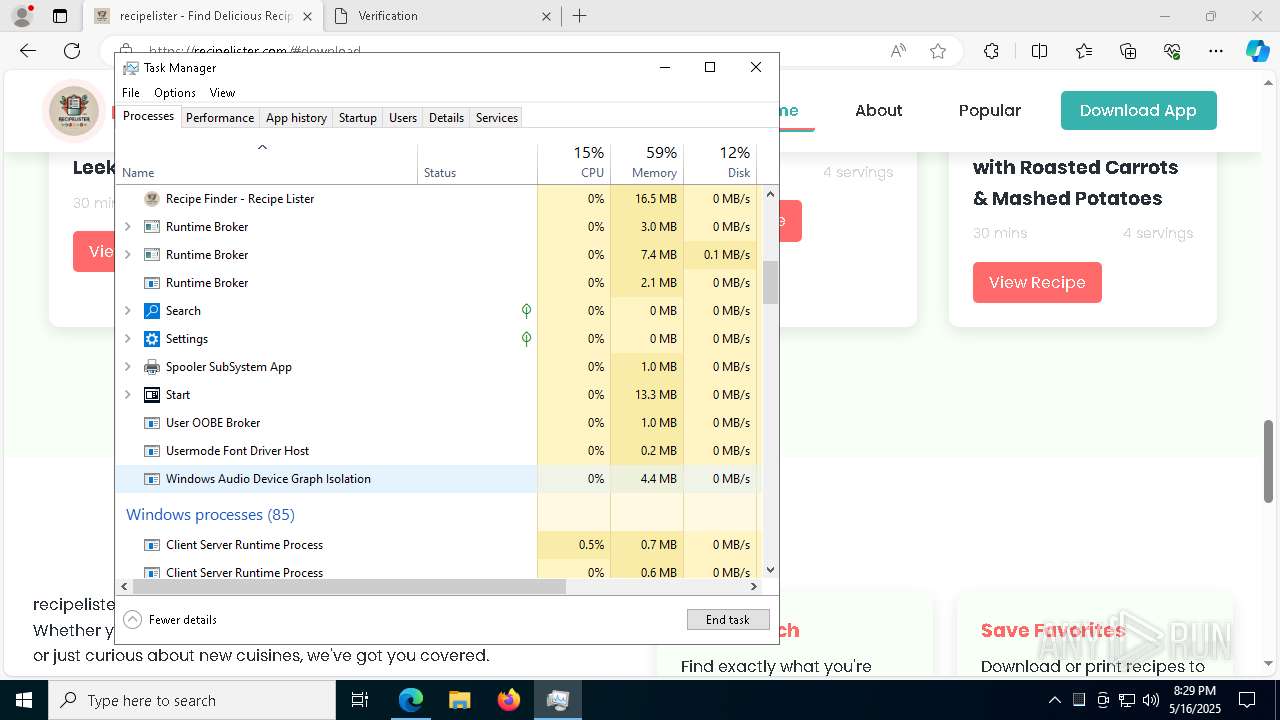Image resolution: width=1280 pixels, height=720 pixels.
Task: Add page to favorites star in Edge
Action: 938,51
